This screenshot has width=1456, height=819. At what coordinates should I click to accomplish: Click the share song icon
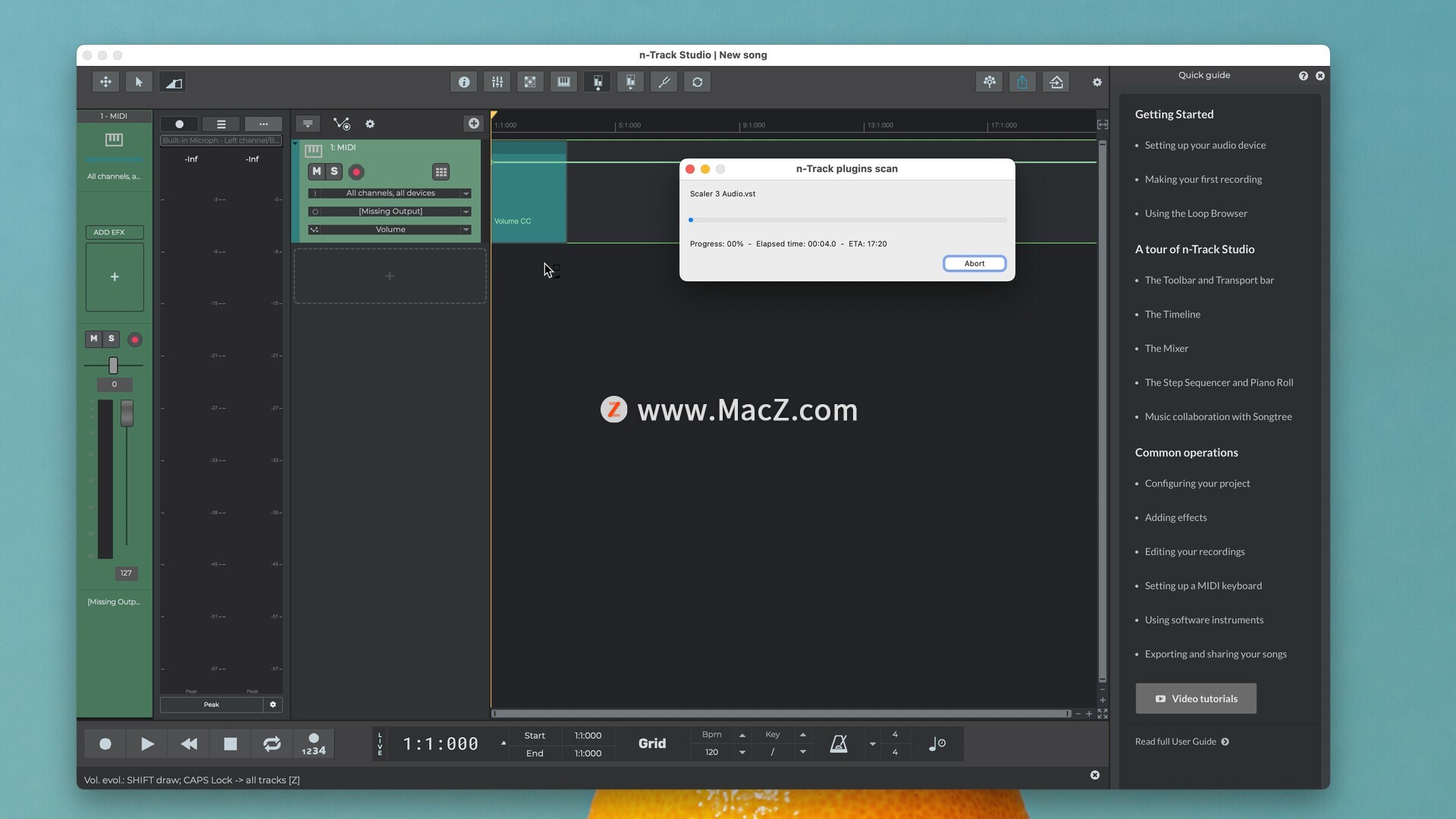[x=1022, y=82]
